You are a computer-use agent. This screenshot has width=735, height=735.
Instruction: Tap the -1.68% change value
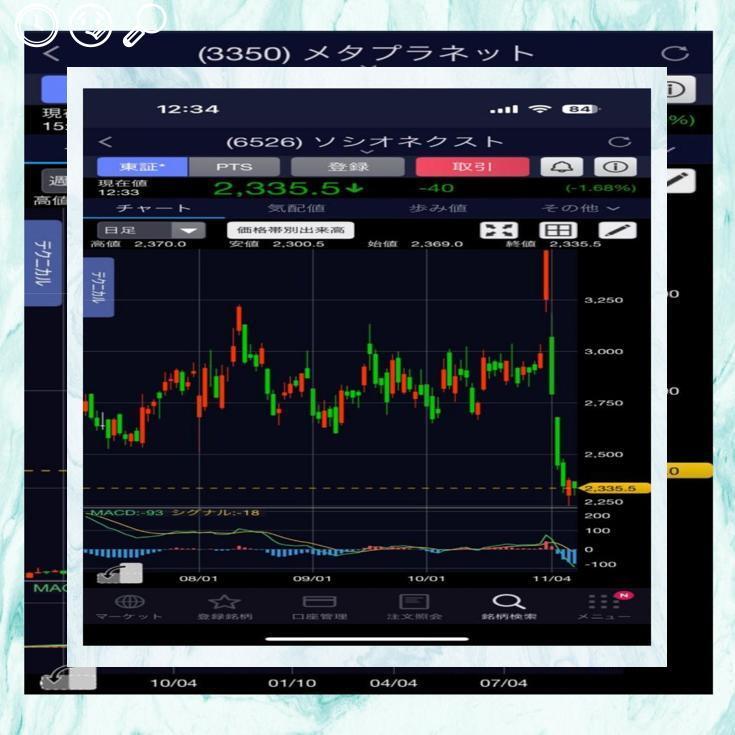(601, 188)
